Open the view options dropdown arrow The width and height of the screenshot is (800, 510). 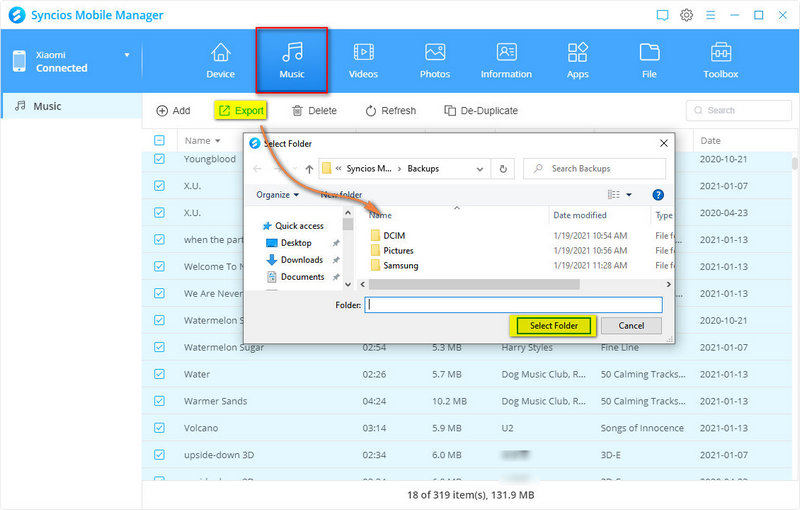coord(629,195)
